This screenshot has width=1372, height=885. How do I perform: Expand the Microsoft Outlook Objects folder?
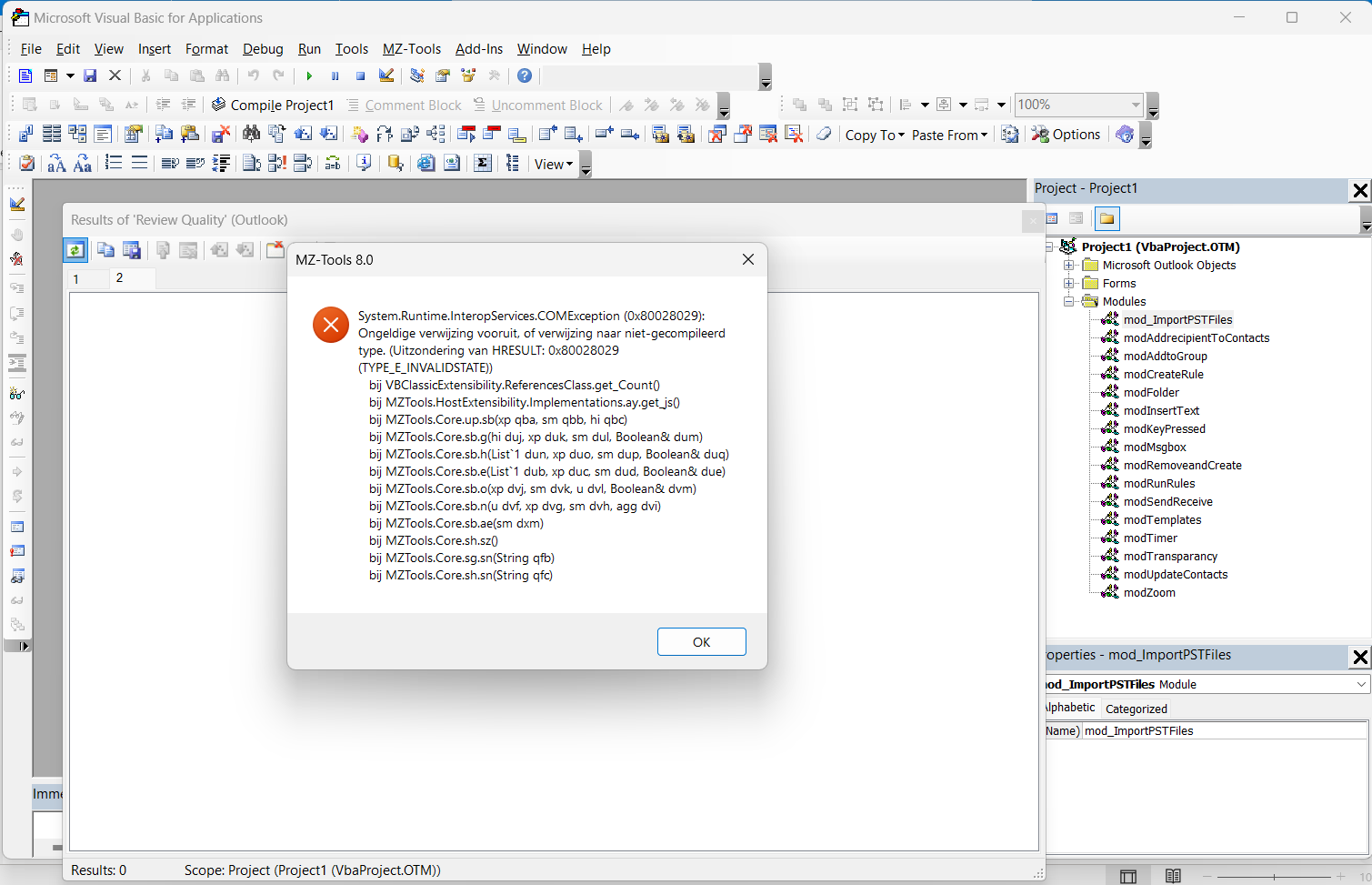(1069, 265)
